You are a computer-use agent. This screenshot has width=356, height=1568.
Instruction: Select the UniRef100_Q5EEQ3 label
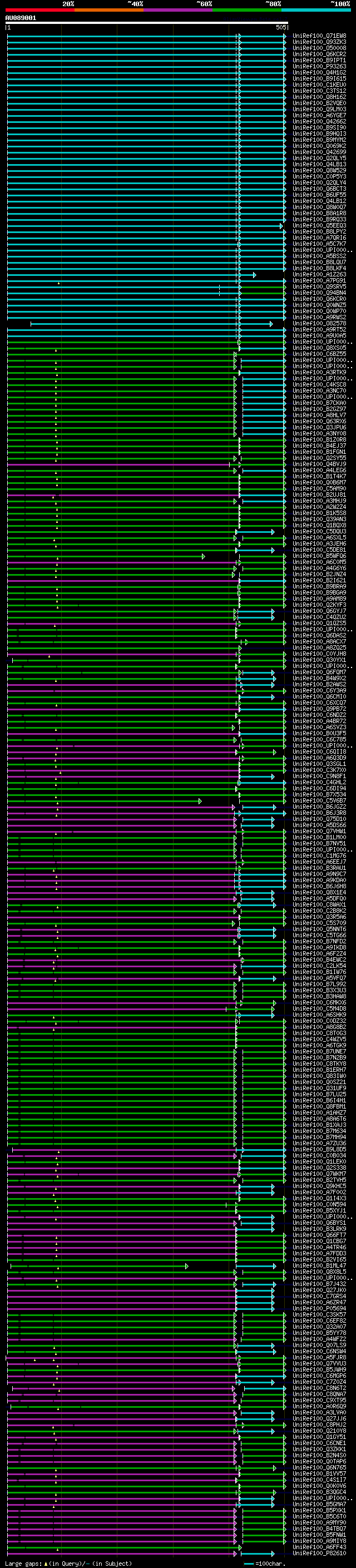(319, 226)
